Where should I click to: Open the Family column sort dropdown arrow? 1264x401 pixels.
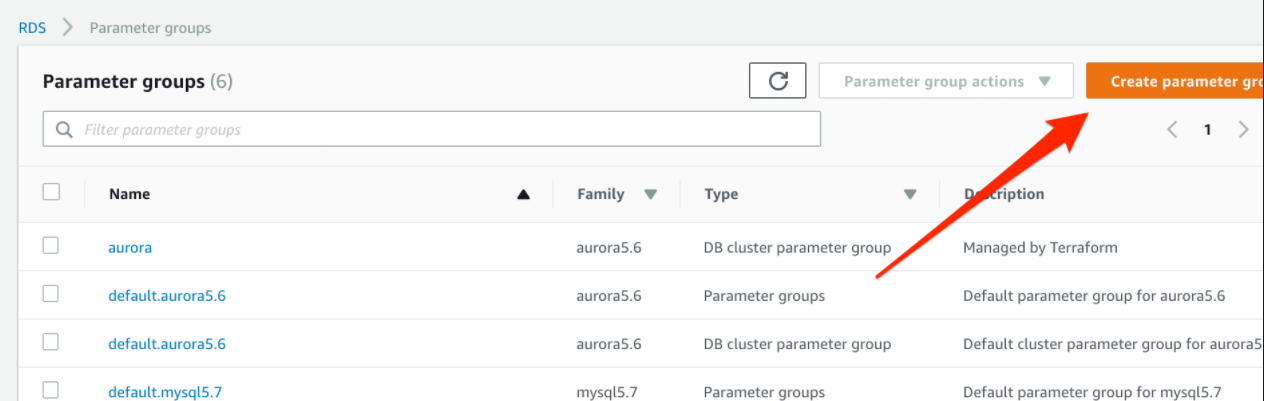(651, 195)
